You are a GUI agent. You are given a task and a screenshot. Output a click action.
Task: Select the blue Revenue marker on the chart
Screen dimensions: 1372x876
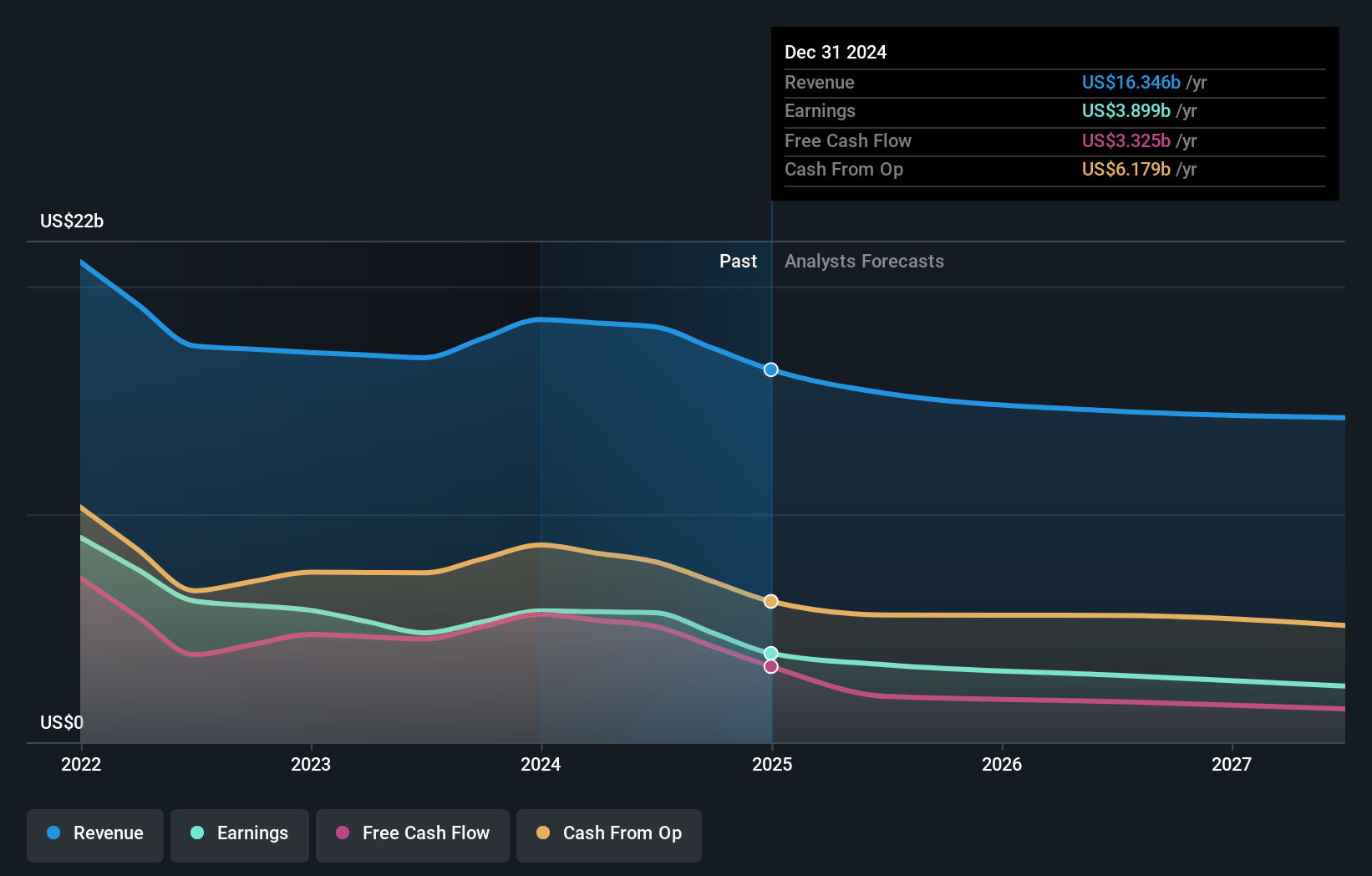click(770, 369)
